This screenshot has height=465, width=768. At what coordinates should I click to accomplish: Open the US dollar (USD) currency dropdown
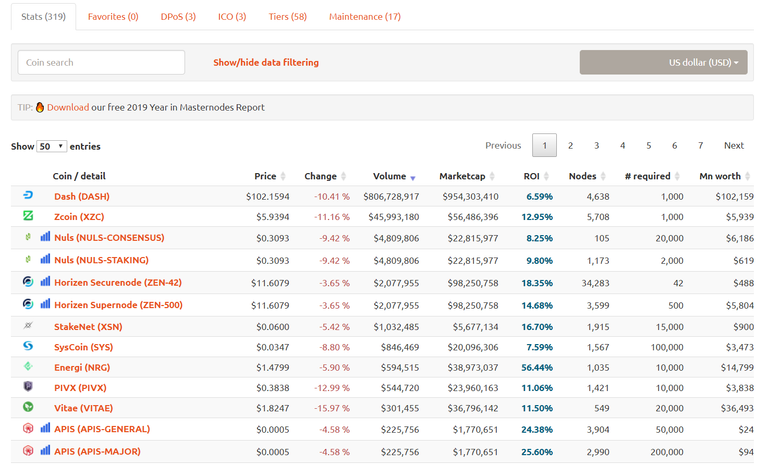(x=664, y=62)
